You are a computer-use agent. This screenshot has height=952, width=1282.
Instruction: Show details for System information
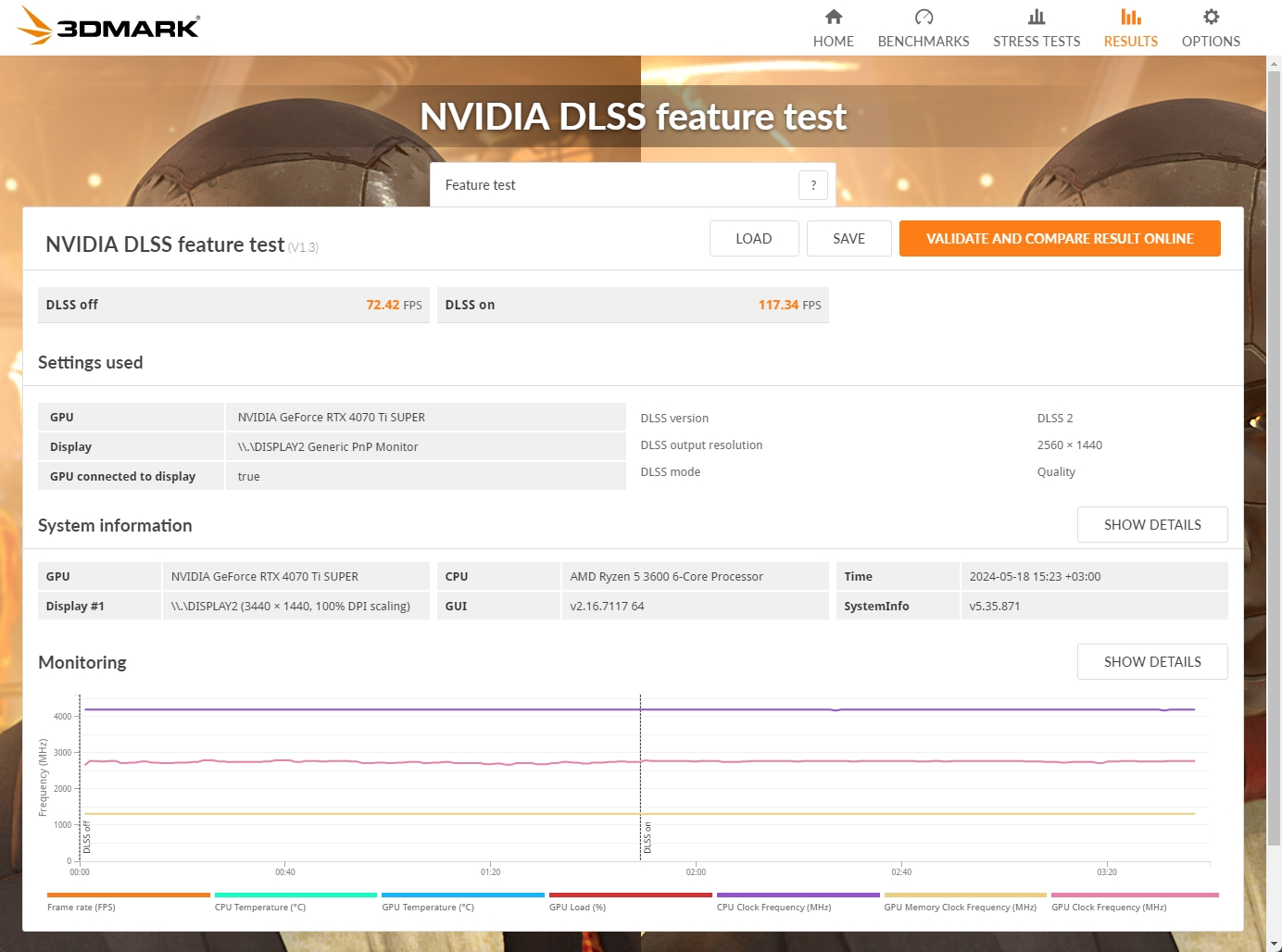click(x=1152, y=525)
